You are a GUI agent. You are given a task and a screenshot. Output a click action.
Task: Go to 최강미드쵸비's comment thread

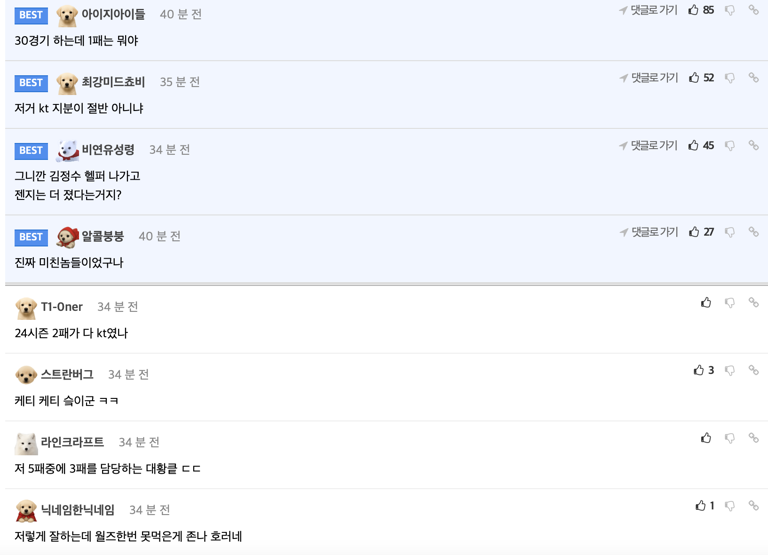[x=648, y=78]
